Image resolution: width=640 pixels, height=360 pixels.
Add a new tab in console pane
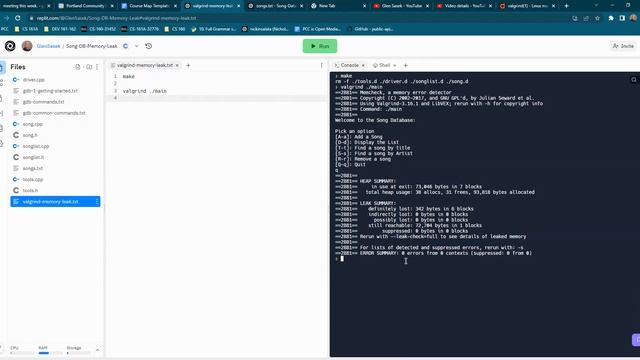[x=405, y=65]
